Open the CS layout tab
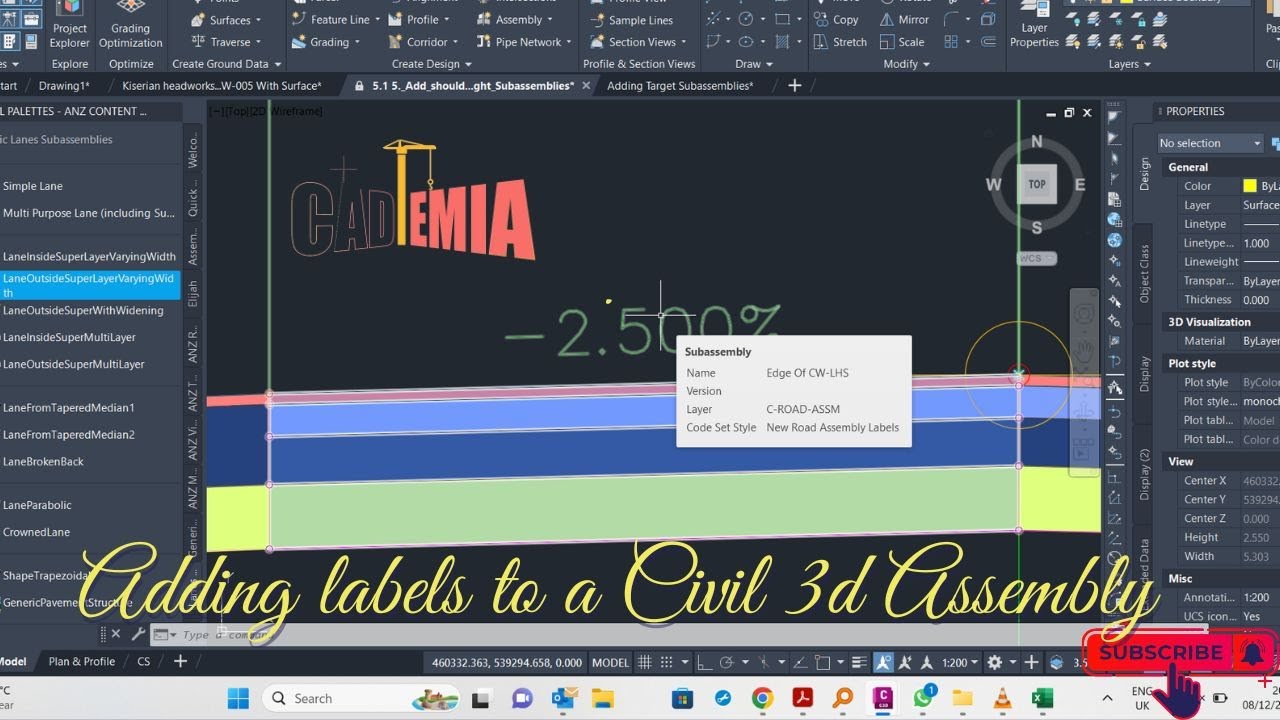1280x720 pixels. click(x=143, y=662)
